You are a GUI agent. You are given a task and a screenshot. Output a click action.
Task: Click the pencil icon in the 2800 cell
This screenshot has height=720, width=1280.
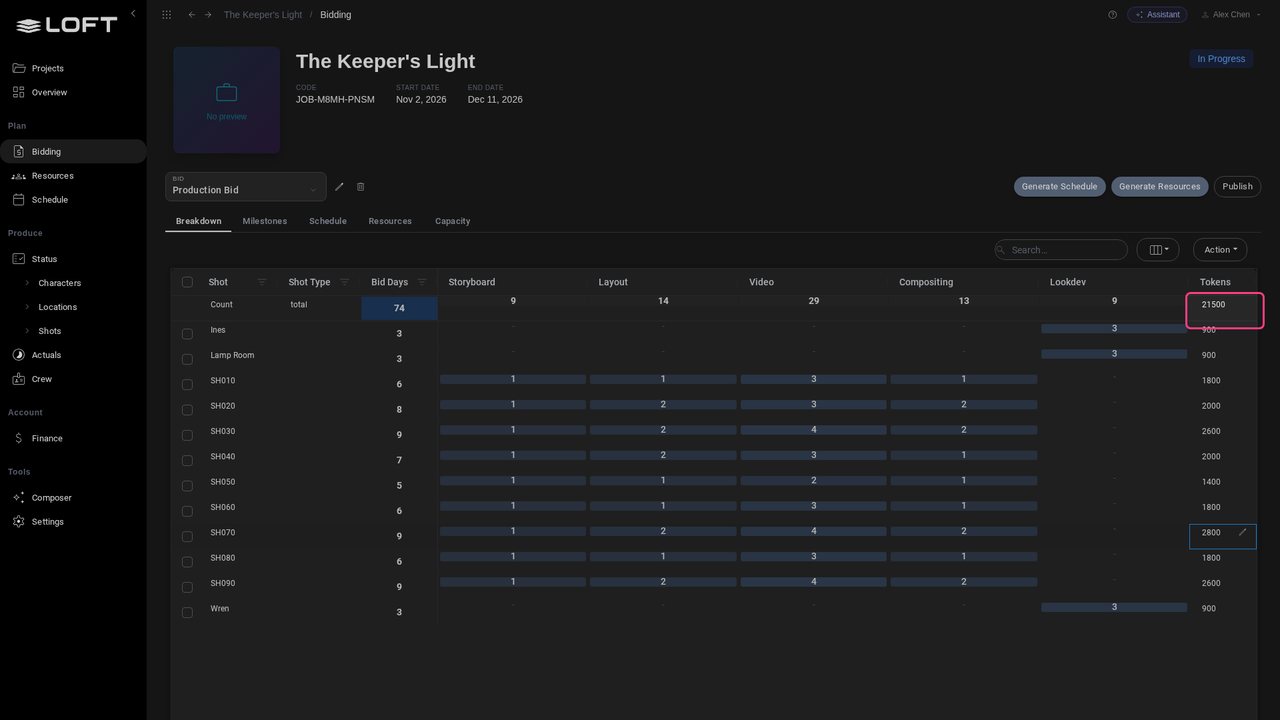point(1243,533)
